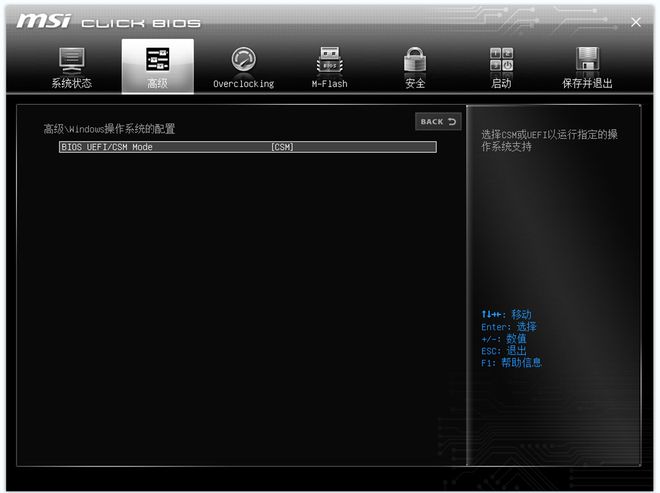Go to the M-Flash tab label

[329, 84]
